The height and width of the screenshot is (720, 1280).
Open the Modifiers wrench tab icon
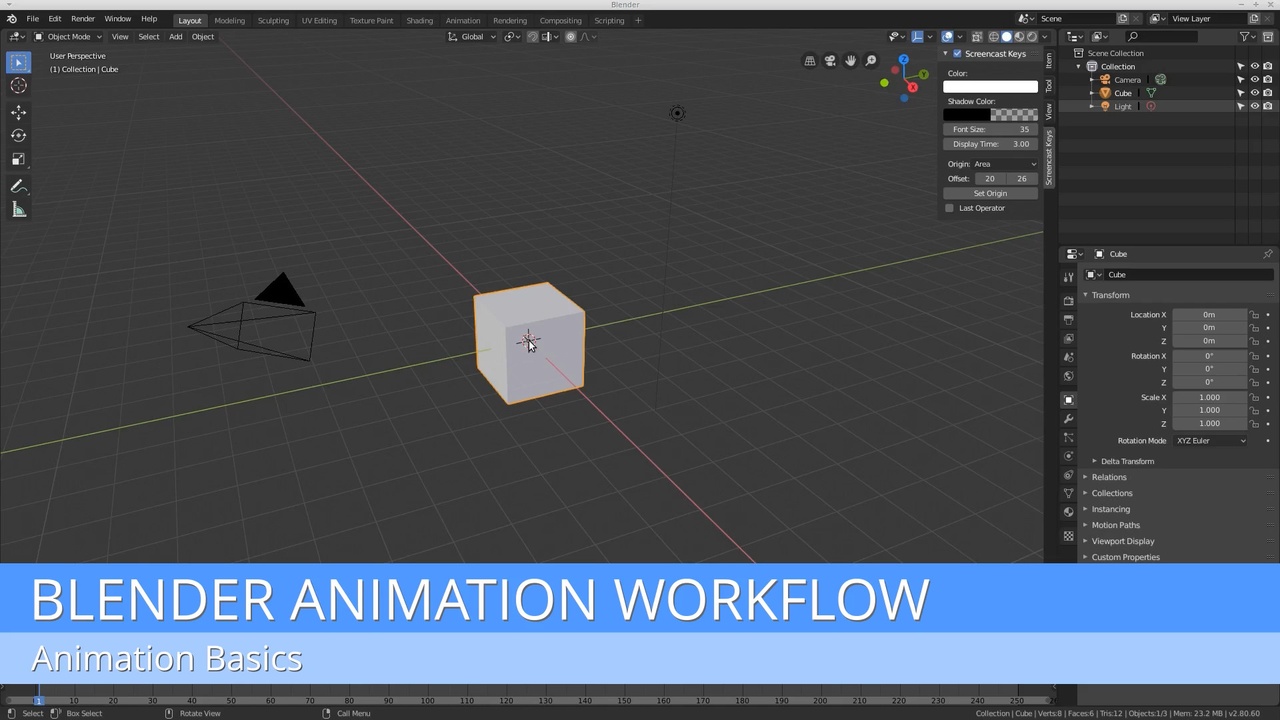[x=1069, y=419]
